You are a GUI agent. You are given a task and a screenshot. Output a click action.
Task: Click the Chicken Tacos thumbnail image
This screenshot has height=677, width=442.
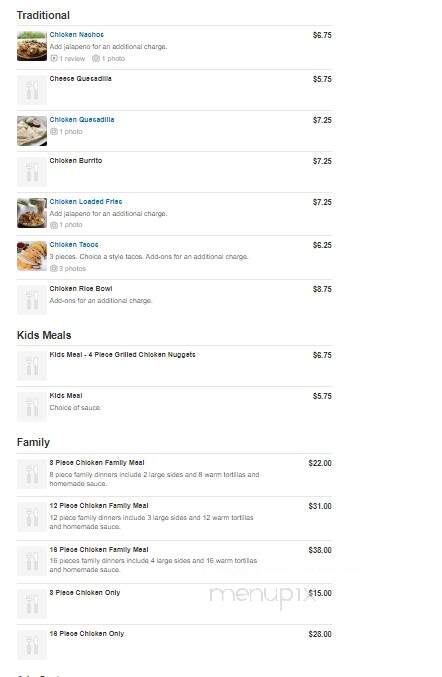[32, 256]
